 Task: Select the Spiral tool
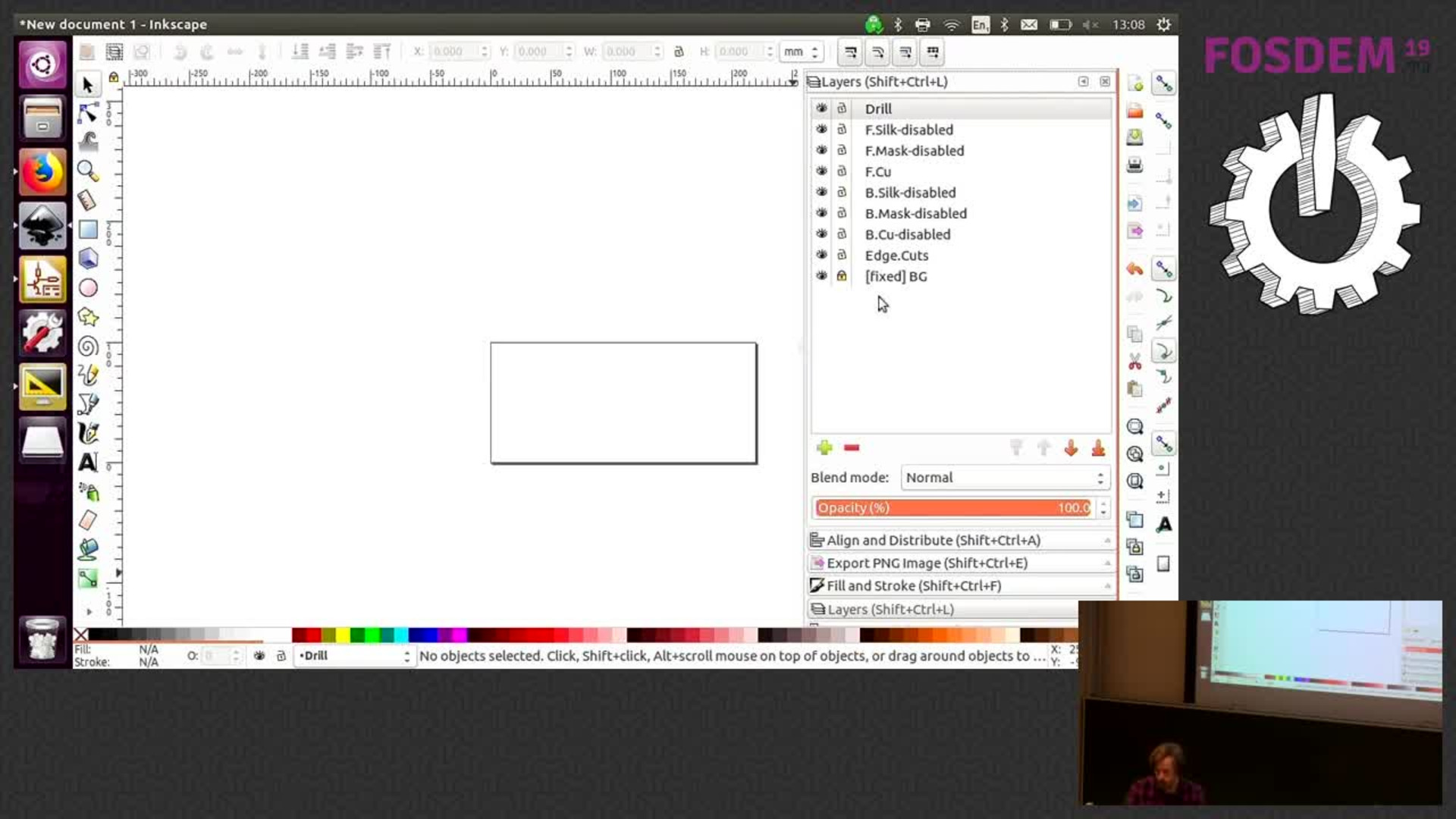pyautogui.click(x=88, y=347)
